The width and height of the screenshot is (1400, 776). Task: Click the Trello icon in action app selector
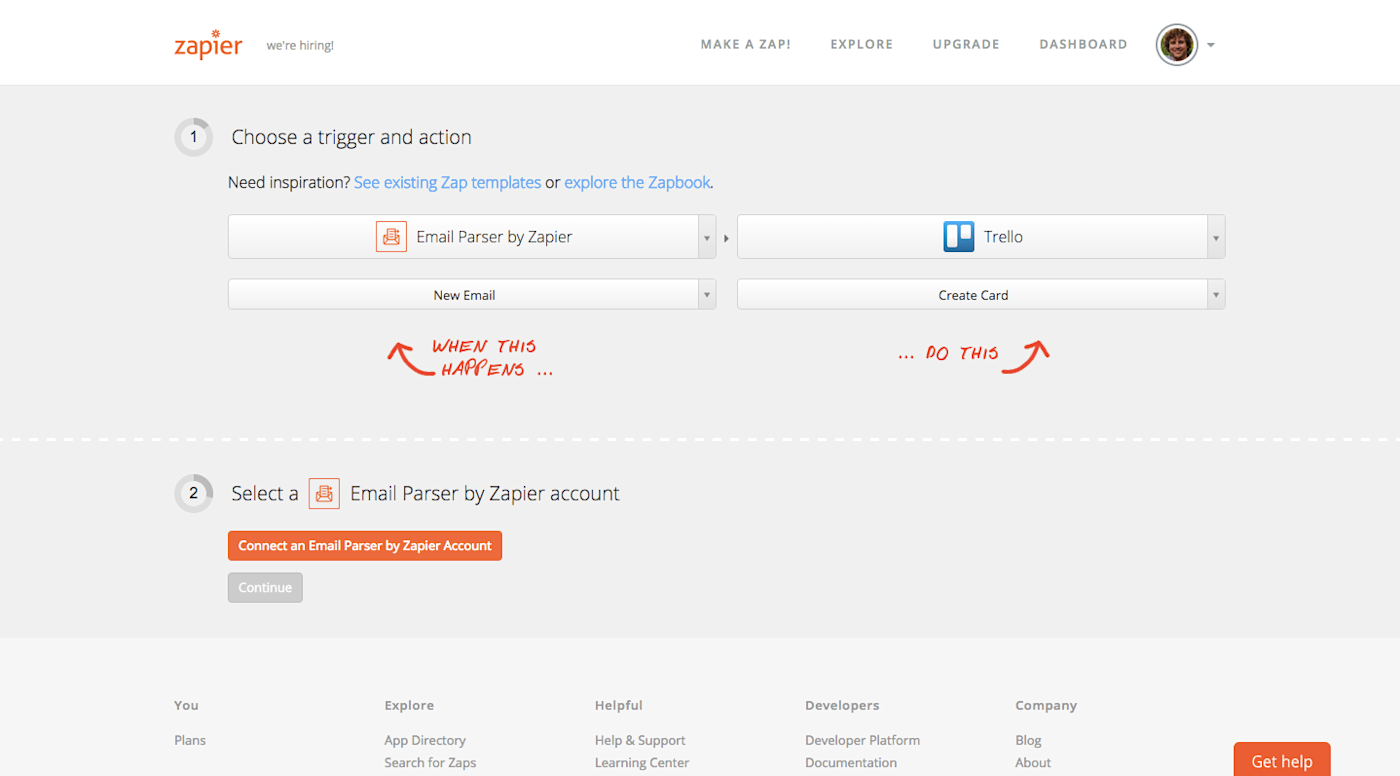pos(959,237)
